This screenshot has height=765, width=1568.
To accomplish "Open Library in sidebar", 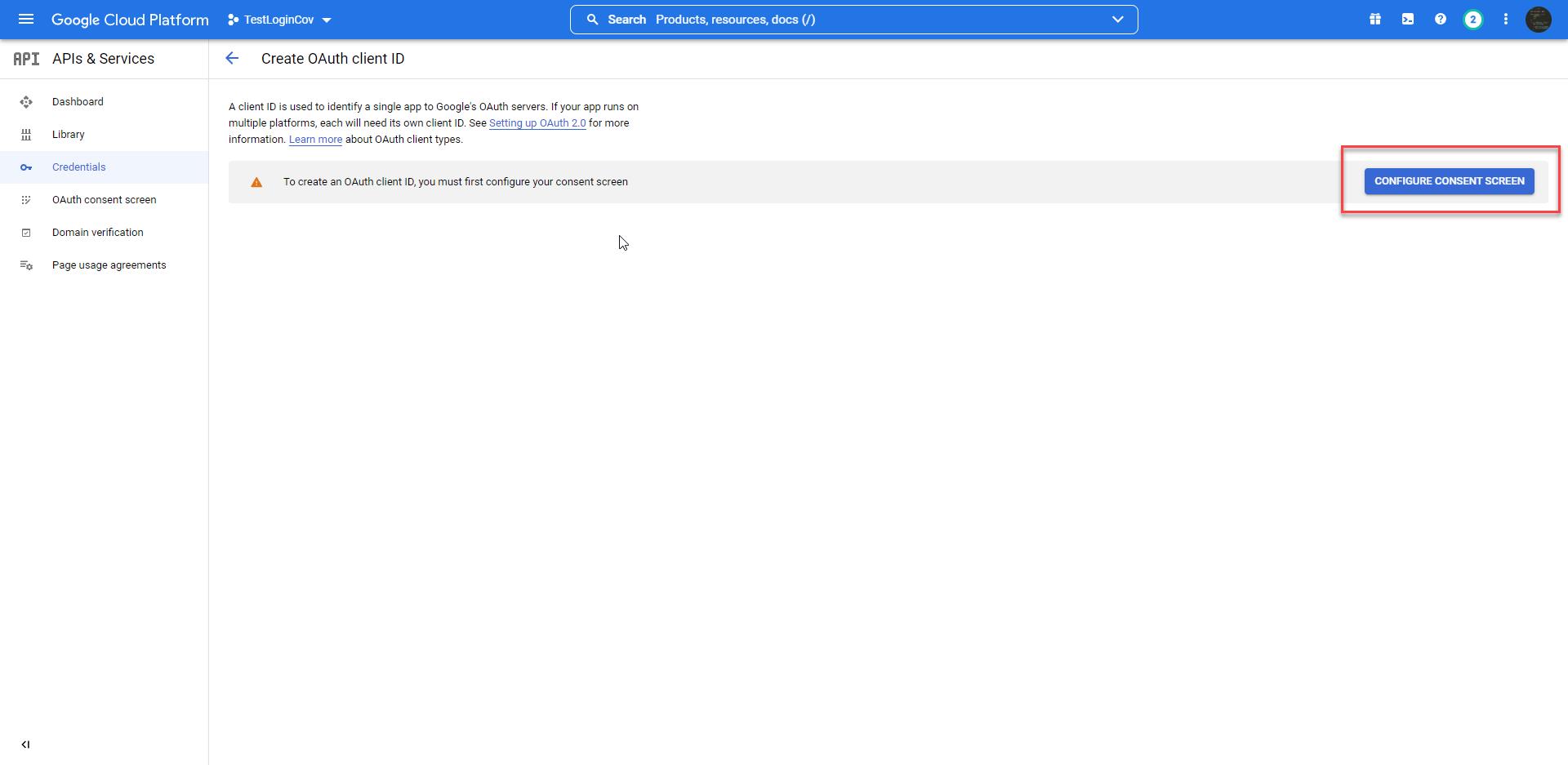I will point(105,135).
